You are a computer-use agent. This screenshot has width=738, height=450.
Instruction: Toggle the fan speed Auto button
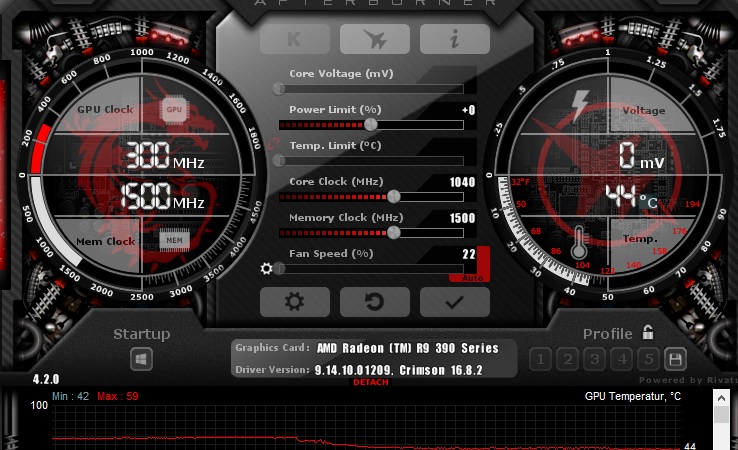[473, 278]
